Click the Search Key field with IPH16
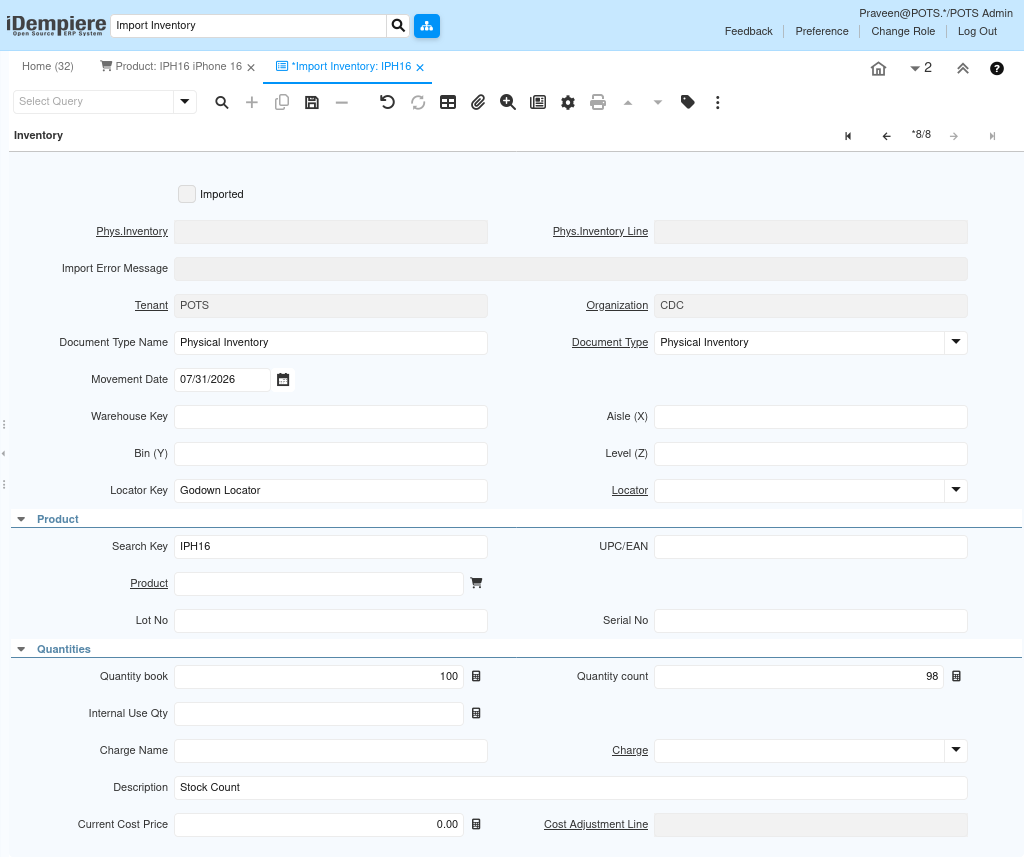 [x=330, y=547]
